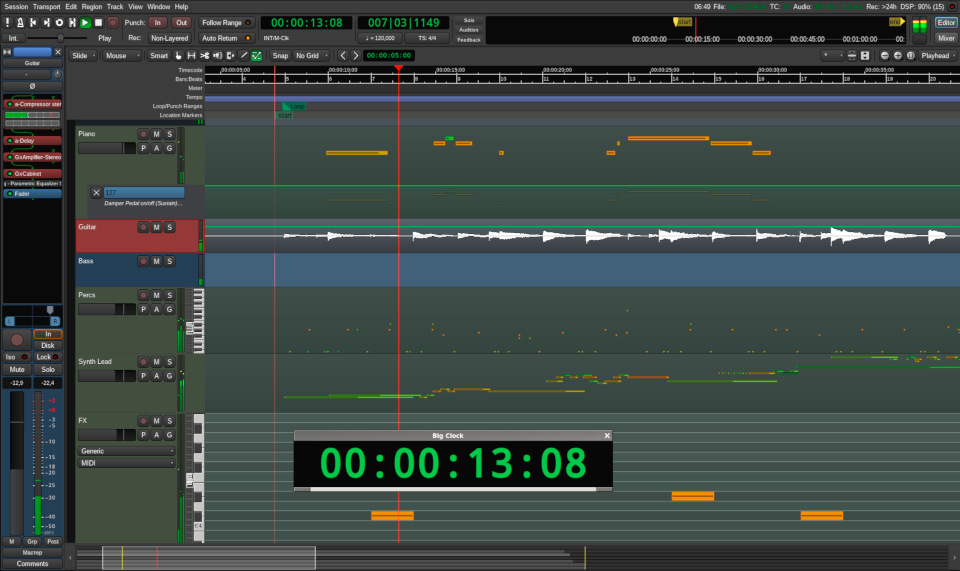Viewport: 960px width, 571px height.
Task: Open the visible tracks count dropdown
Action: [832, 56]
